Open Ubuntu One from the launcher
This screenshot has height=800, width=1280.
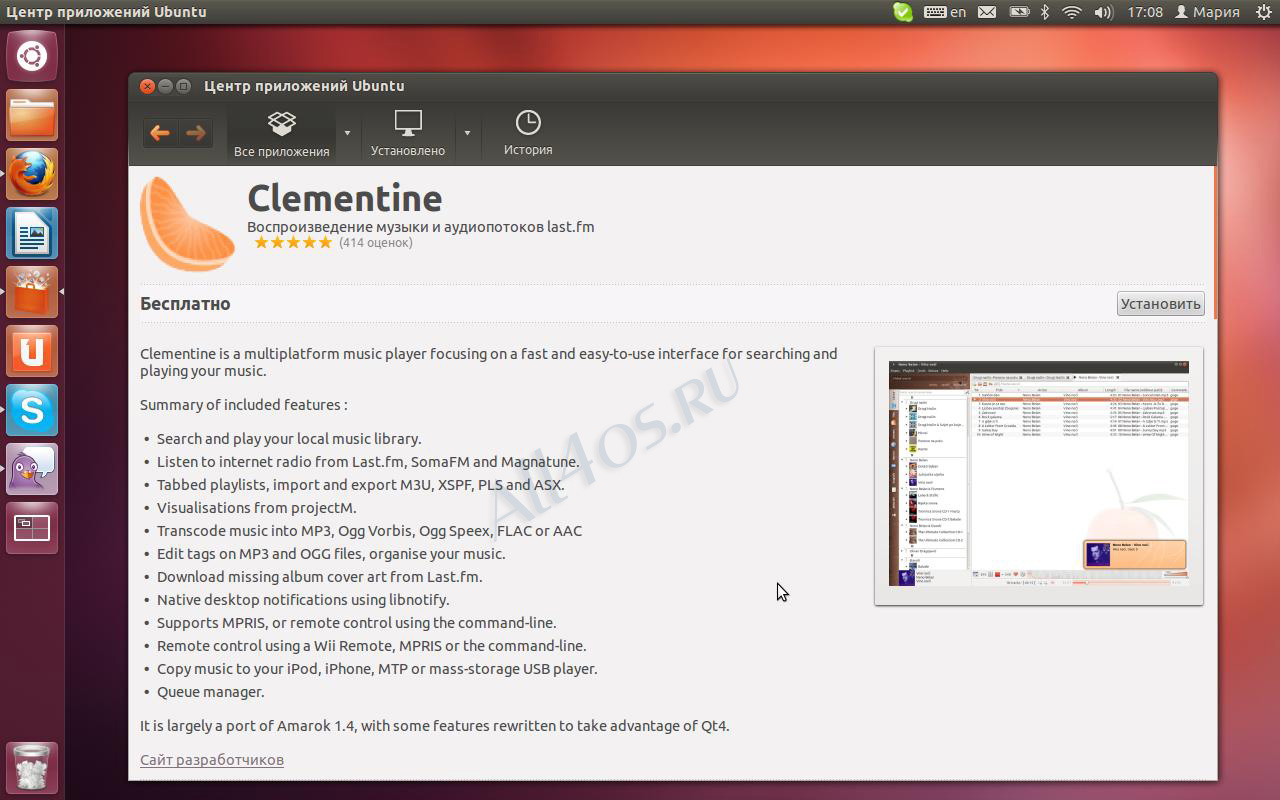coord(32,351)
